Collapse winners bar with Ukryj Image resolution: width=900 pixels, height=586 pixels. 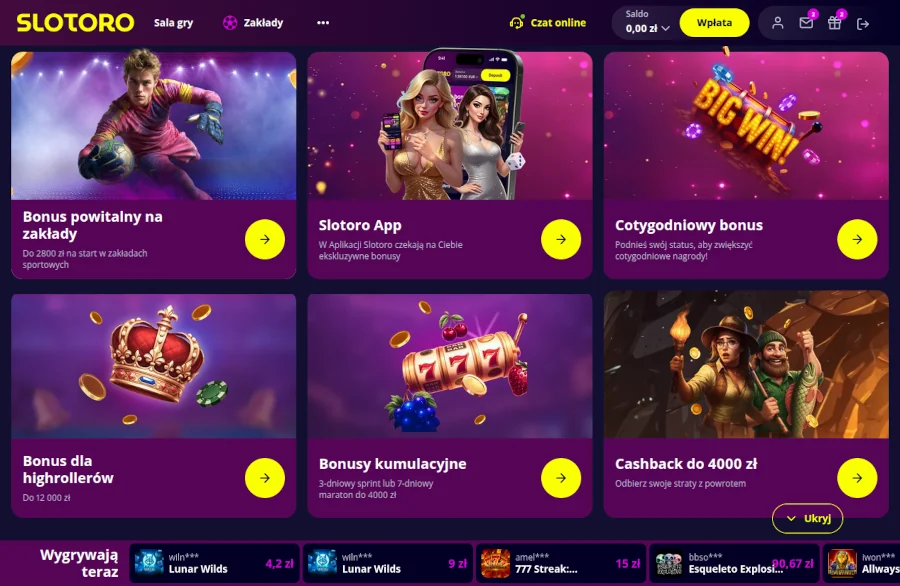click(808, 518)
